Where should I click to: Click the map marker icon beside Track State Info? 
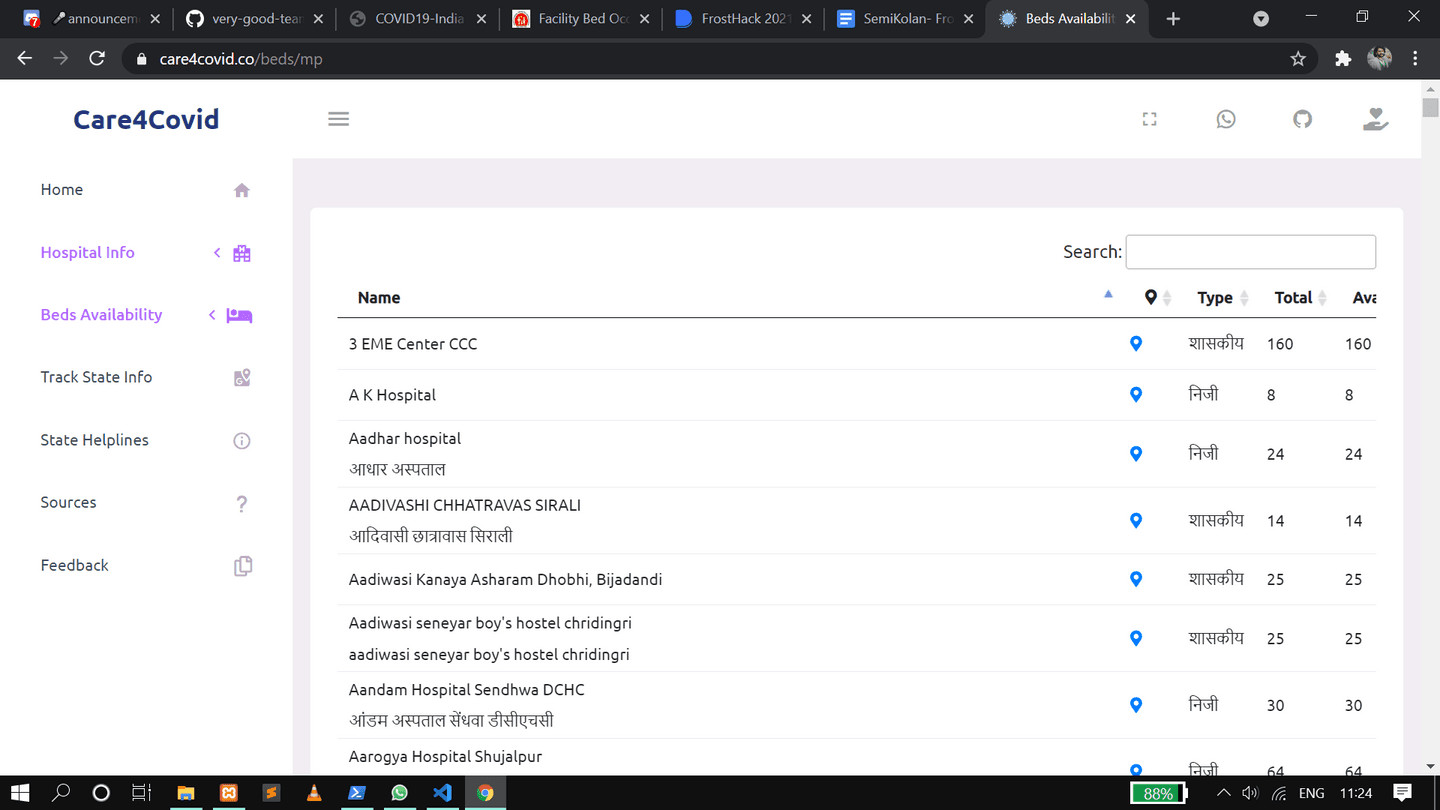[242, 378]
